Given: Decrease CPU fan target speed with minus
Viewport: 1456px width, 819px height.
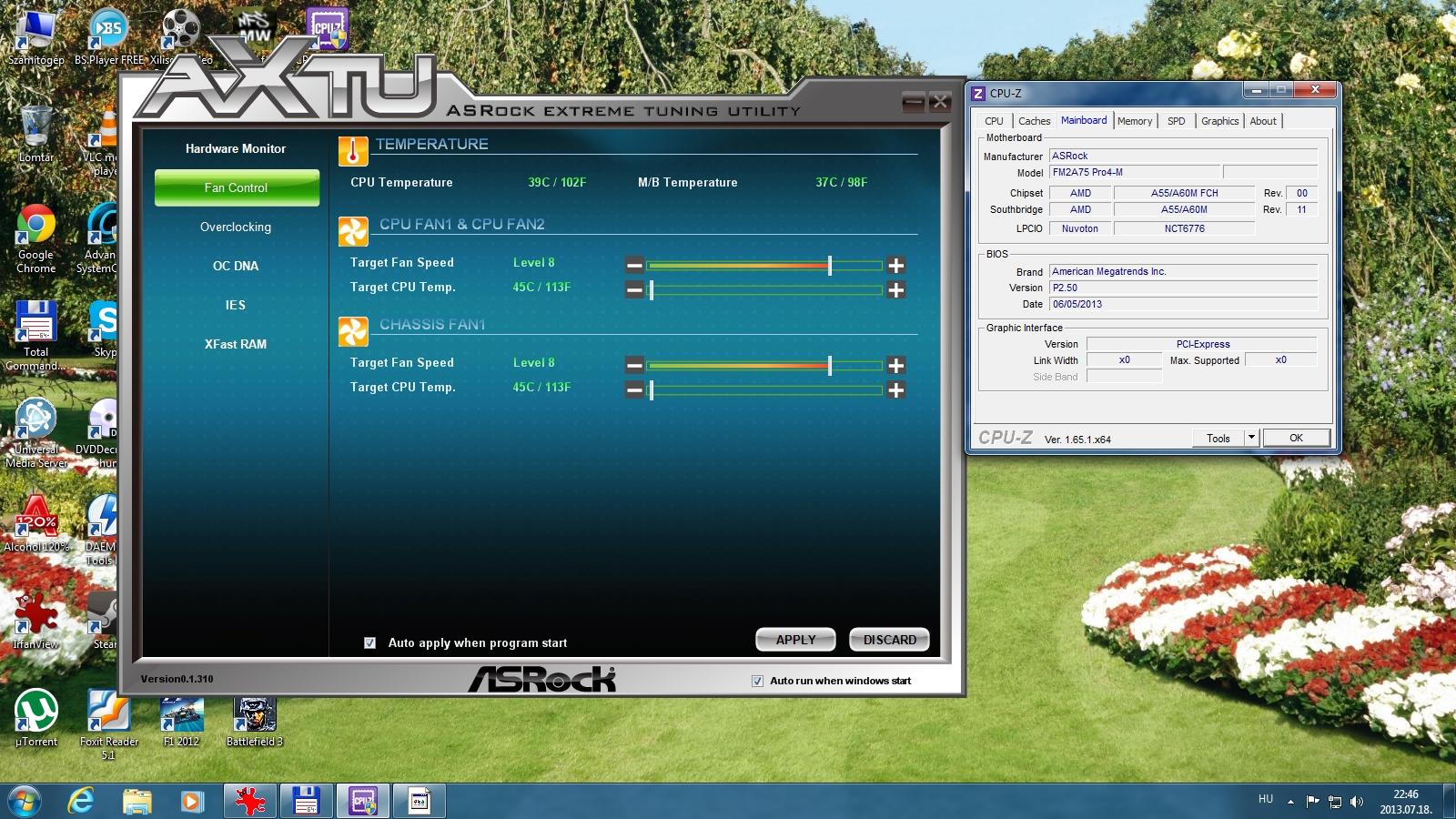Looking at the screenshot, I should [x=634, y=266].
